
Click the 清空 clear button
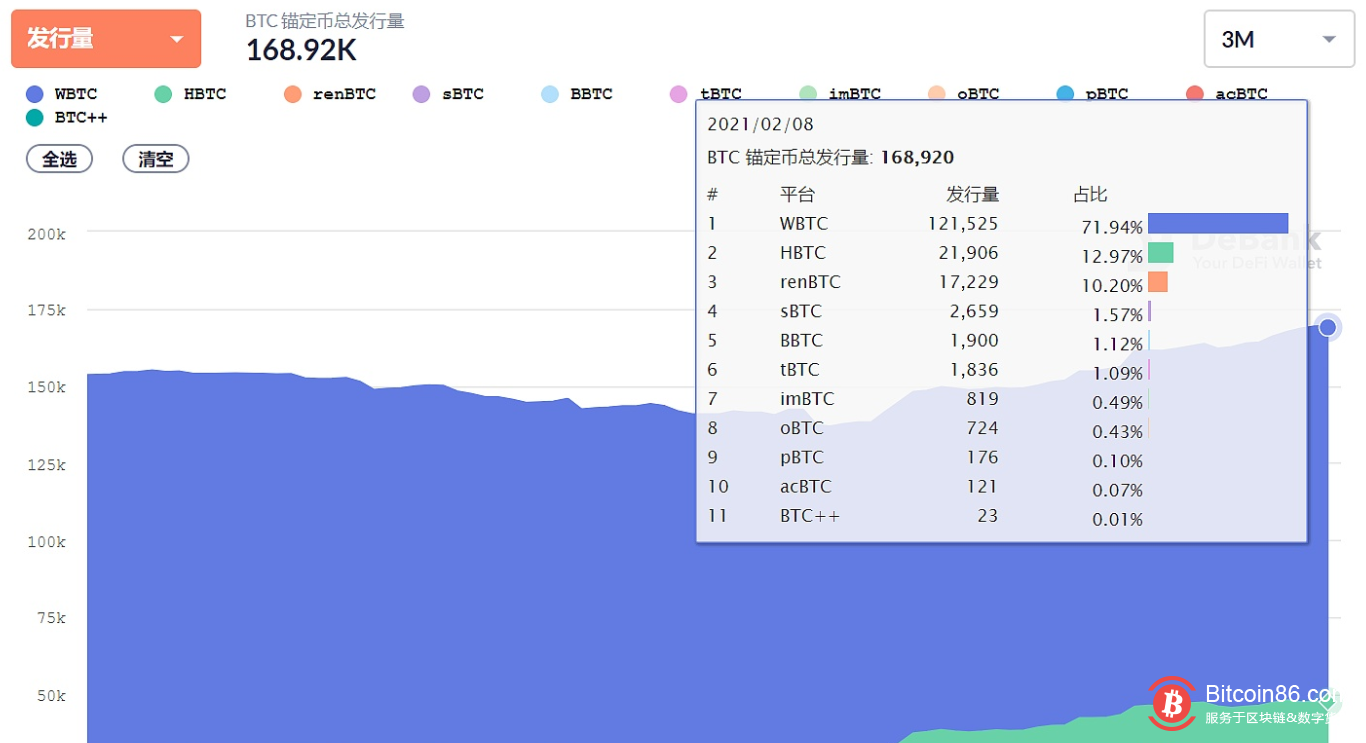[155, 158]
